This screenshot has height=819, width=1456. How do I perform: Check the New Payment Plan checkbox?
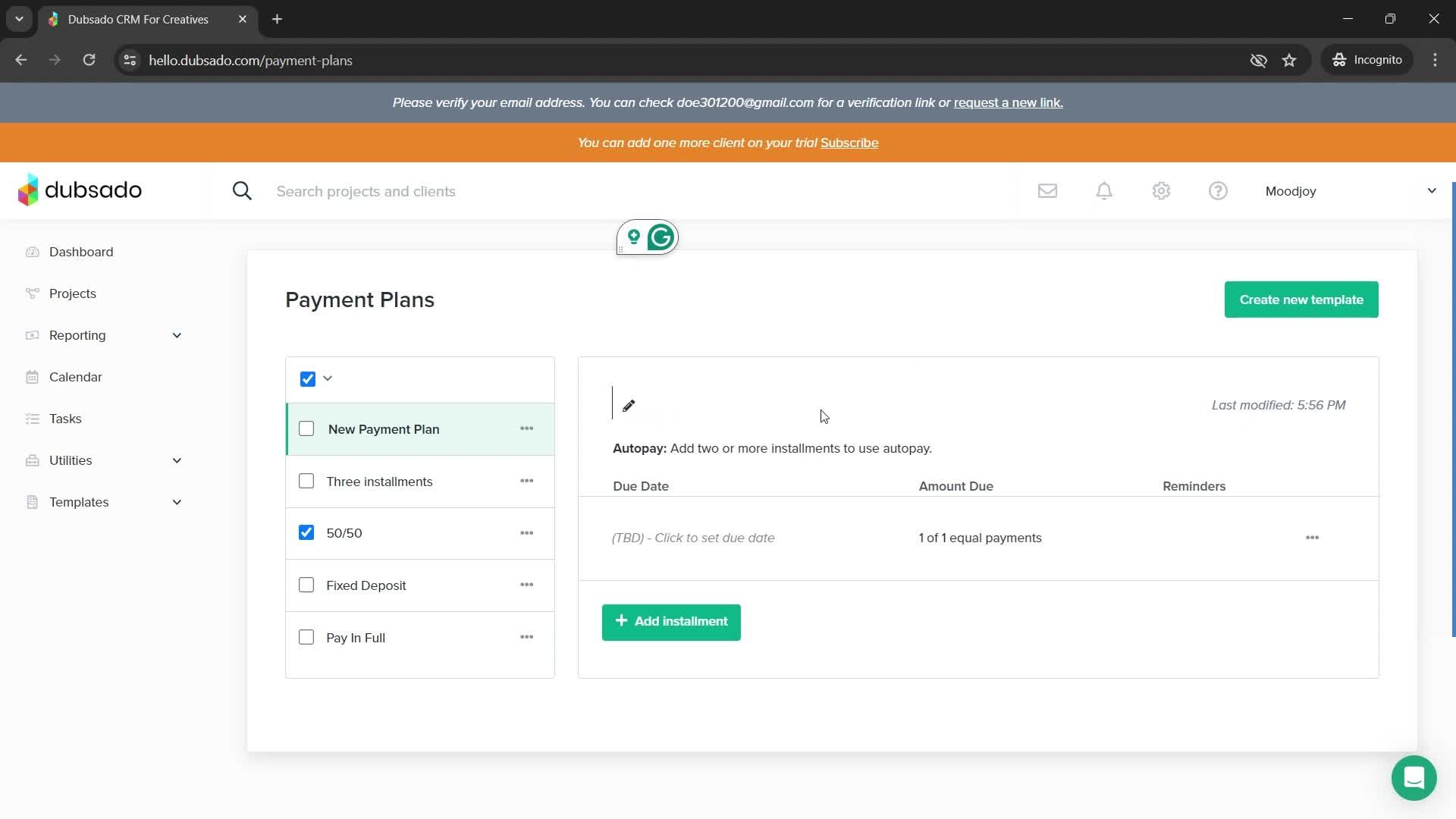pyautogui.click(x=306, y=428)
